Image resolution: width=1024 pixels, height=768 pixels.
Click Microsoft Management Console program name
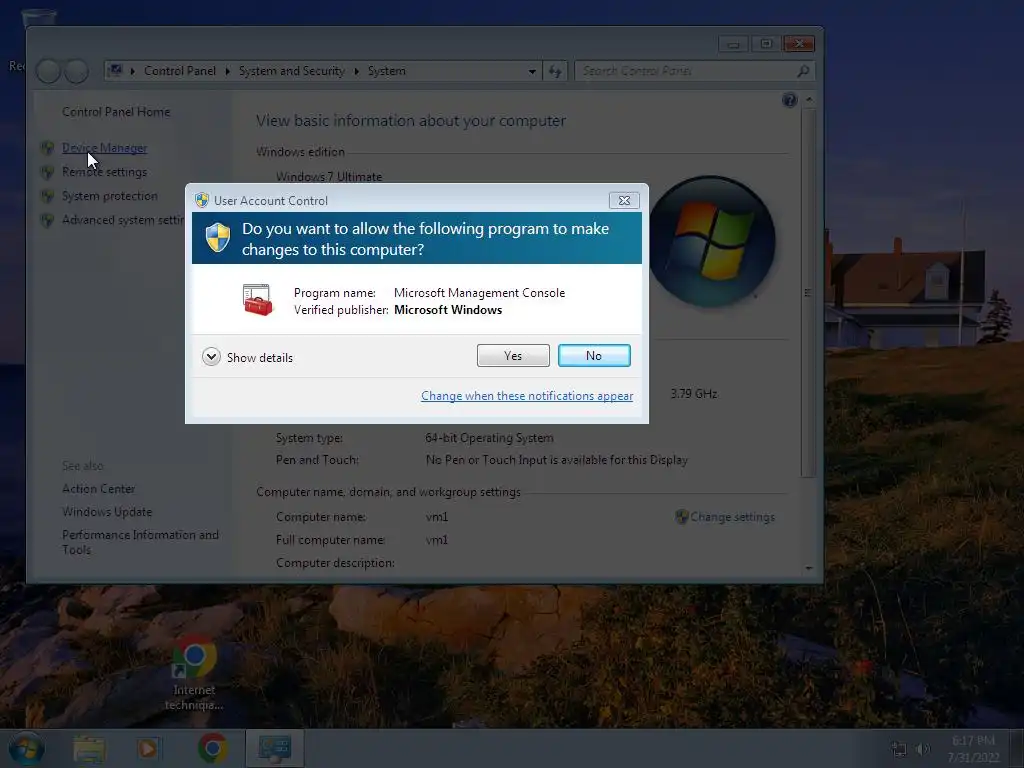pyautogui.click(x=479, y=293)
